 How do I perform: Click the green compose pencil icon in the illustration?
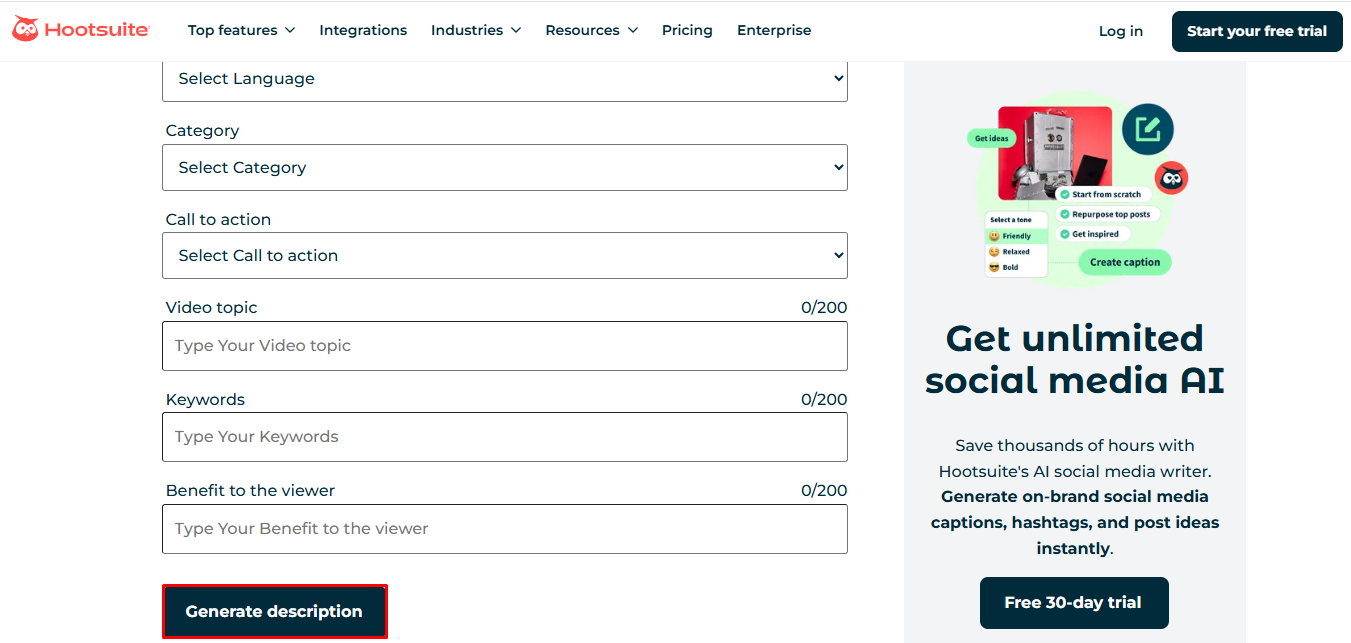1148,128
